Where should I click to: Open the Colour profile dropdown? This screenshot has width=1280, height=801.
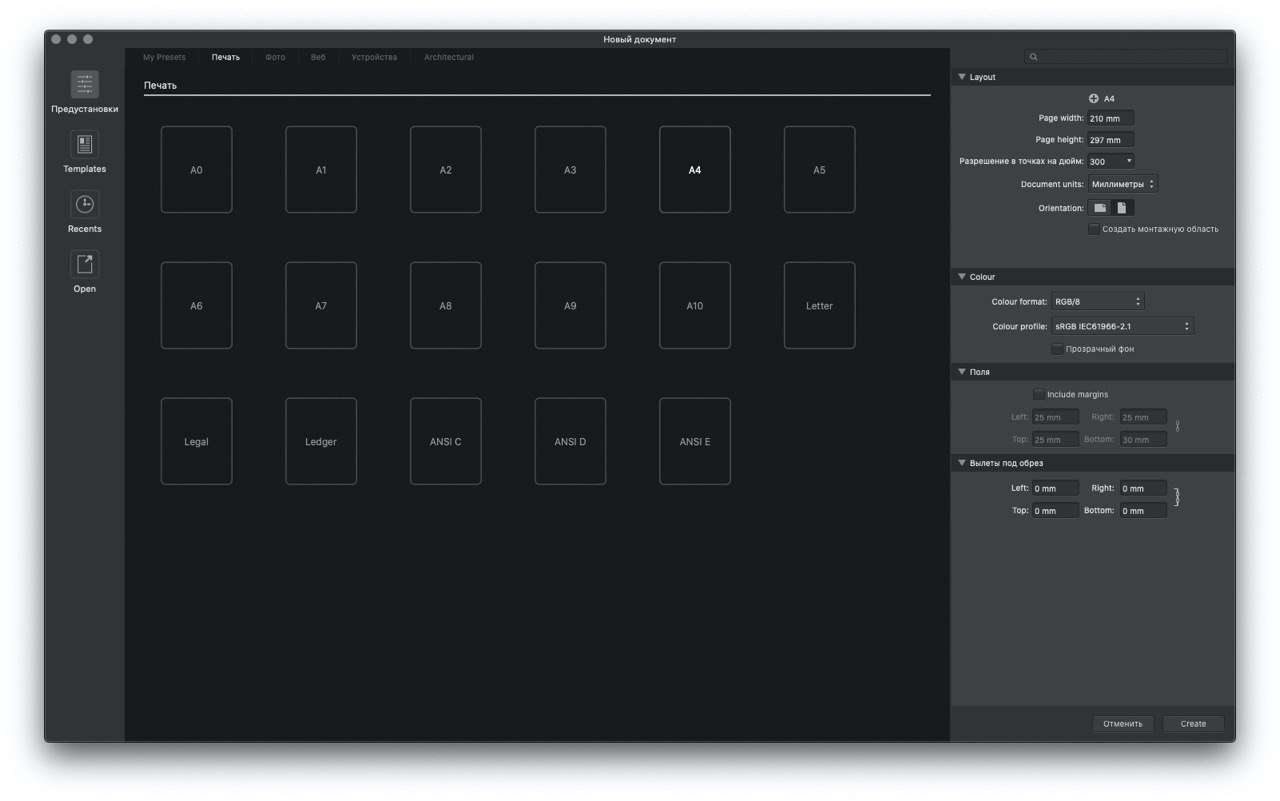point(1122,326)
